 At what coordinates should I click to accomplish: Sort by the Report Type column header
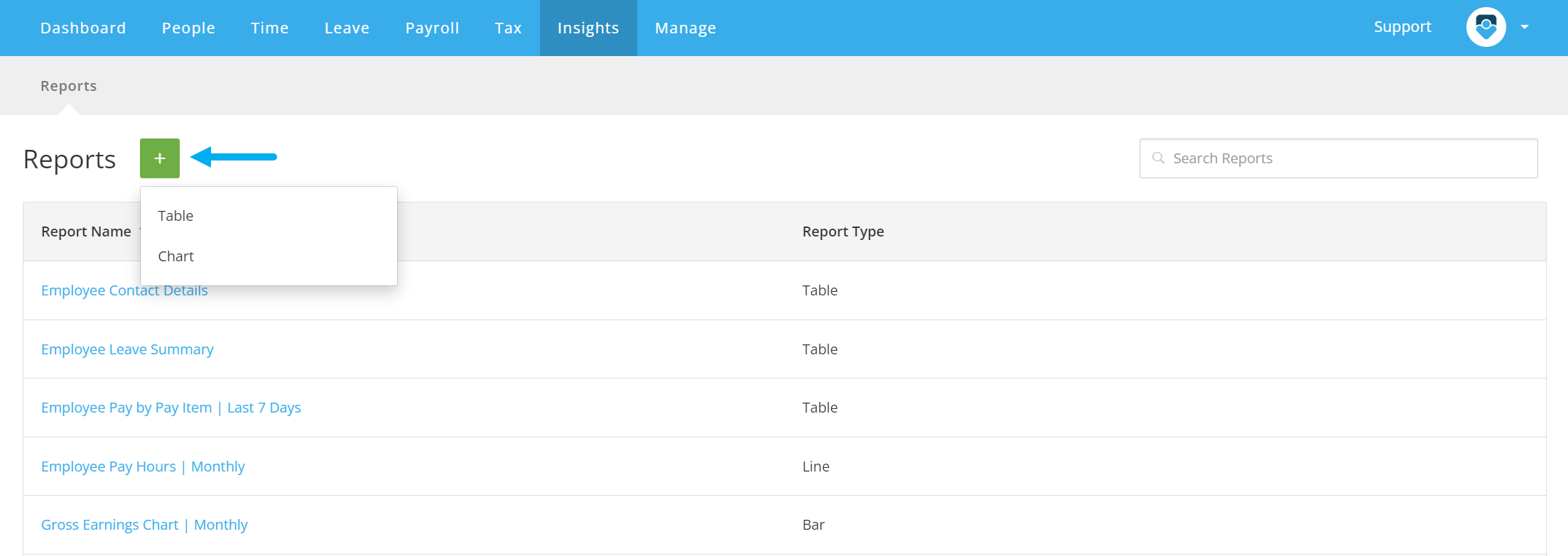coord(843,231)
